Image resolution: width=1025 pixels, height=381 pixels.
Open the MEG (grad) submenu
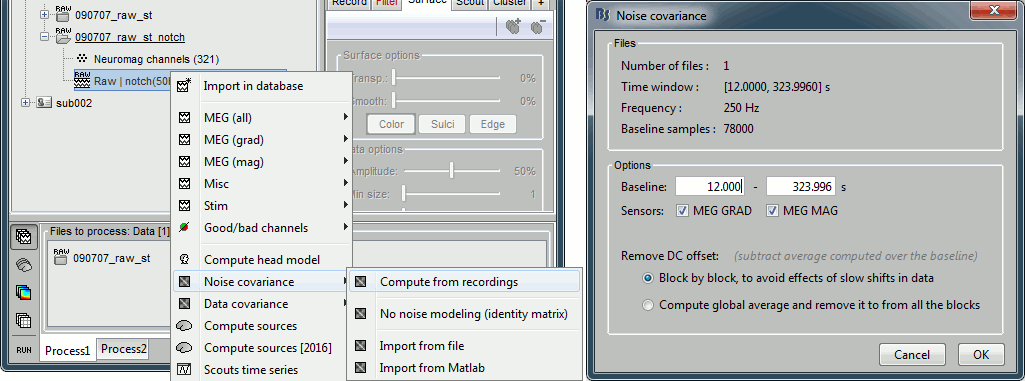tap(345, 139)
